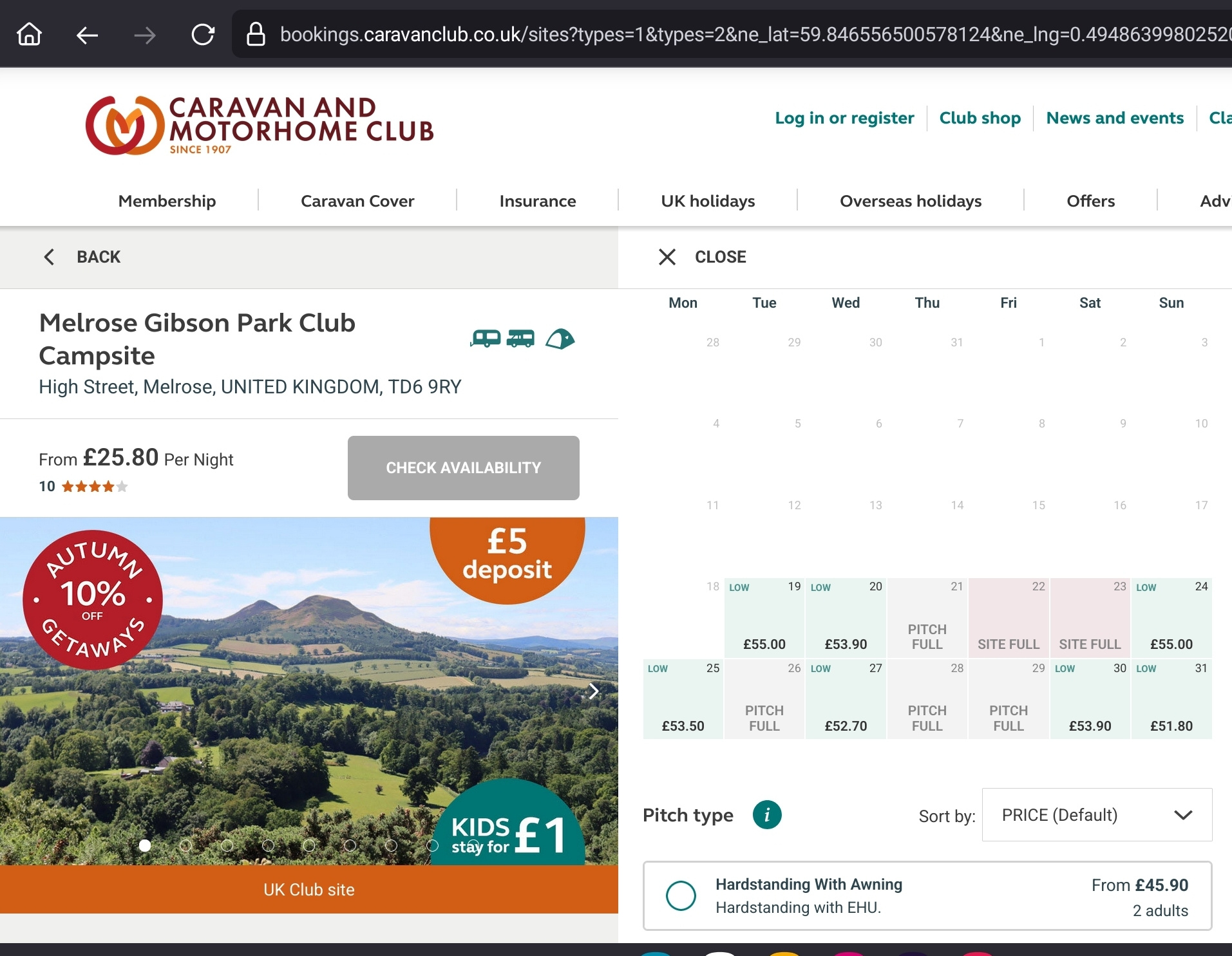Show Pitch type information
1232x956 pixels.
tap(767, 815)
